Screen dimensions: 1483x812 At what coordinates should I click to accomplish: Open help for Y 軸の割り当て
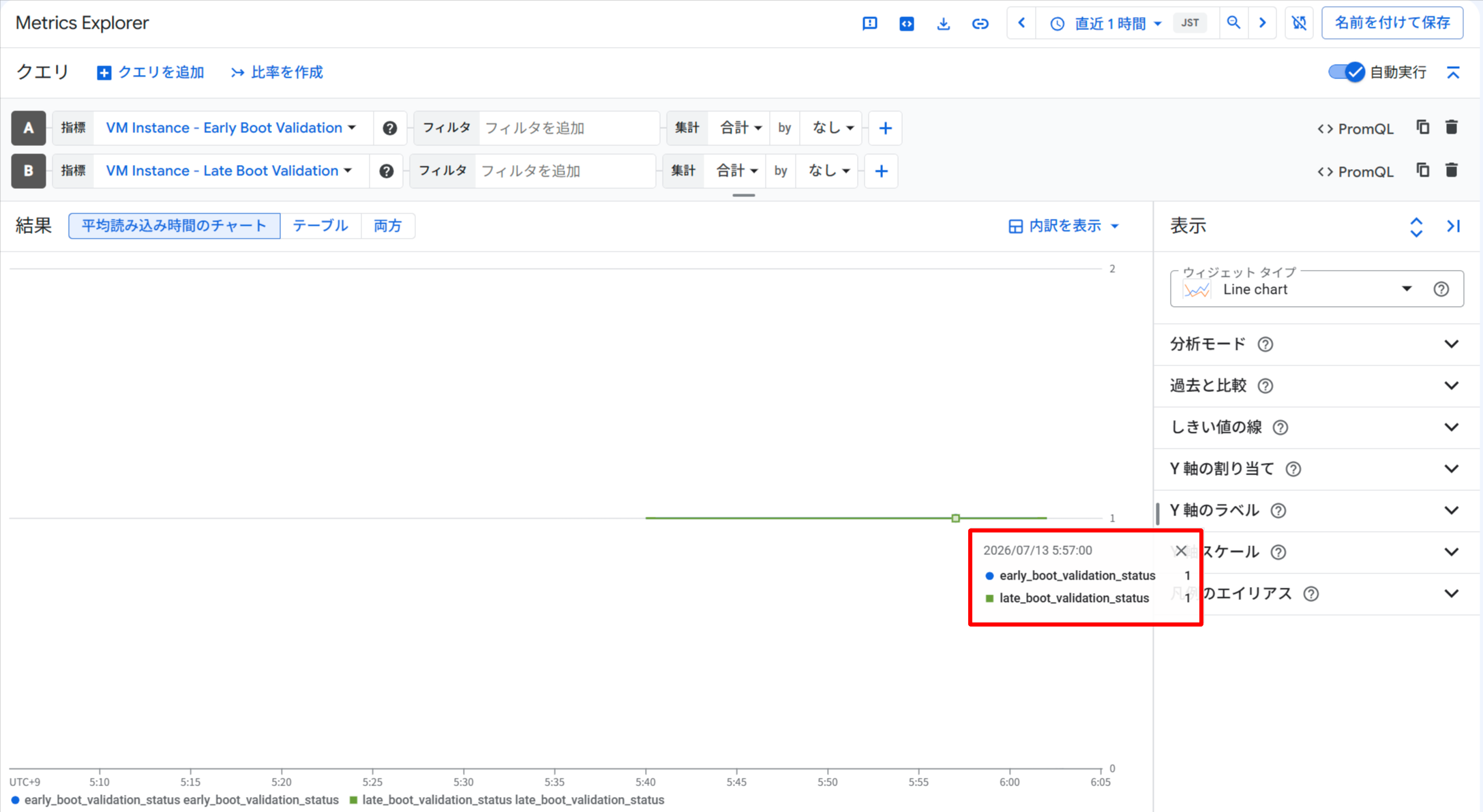coord(1293,469)
